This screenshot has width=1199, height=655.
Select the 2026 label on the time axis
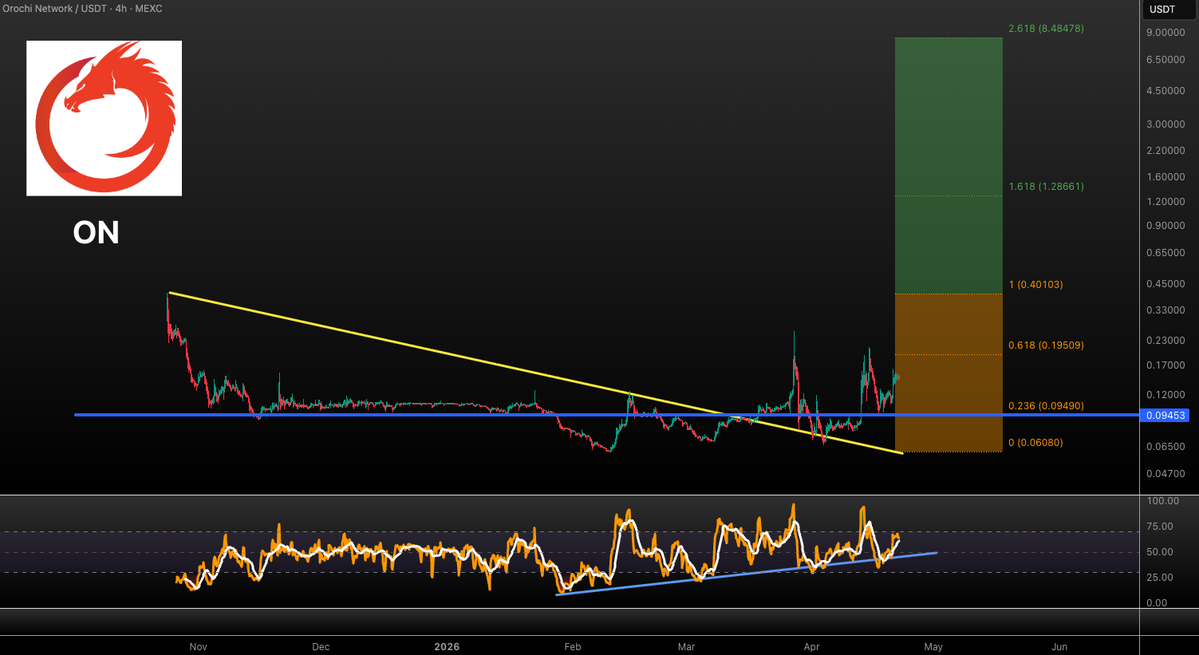(x=446, y=646)
